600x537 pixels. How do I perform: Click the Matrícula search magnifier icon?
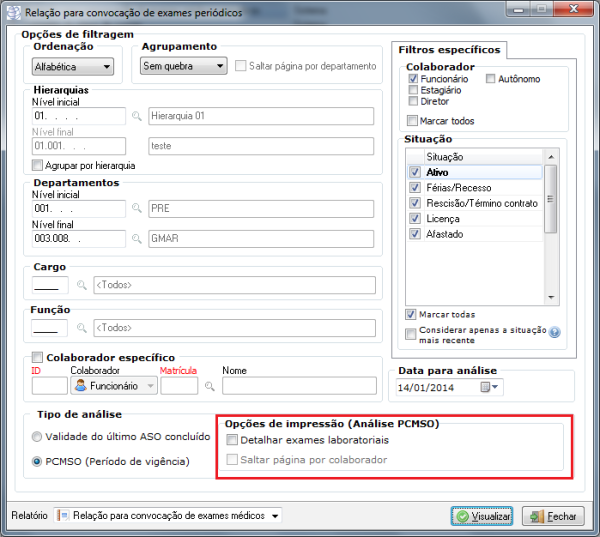click(210, 385)
